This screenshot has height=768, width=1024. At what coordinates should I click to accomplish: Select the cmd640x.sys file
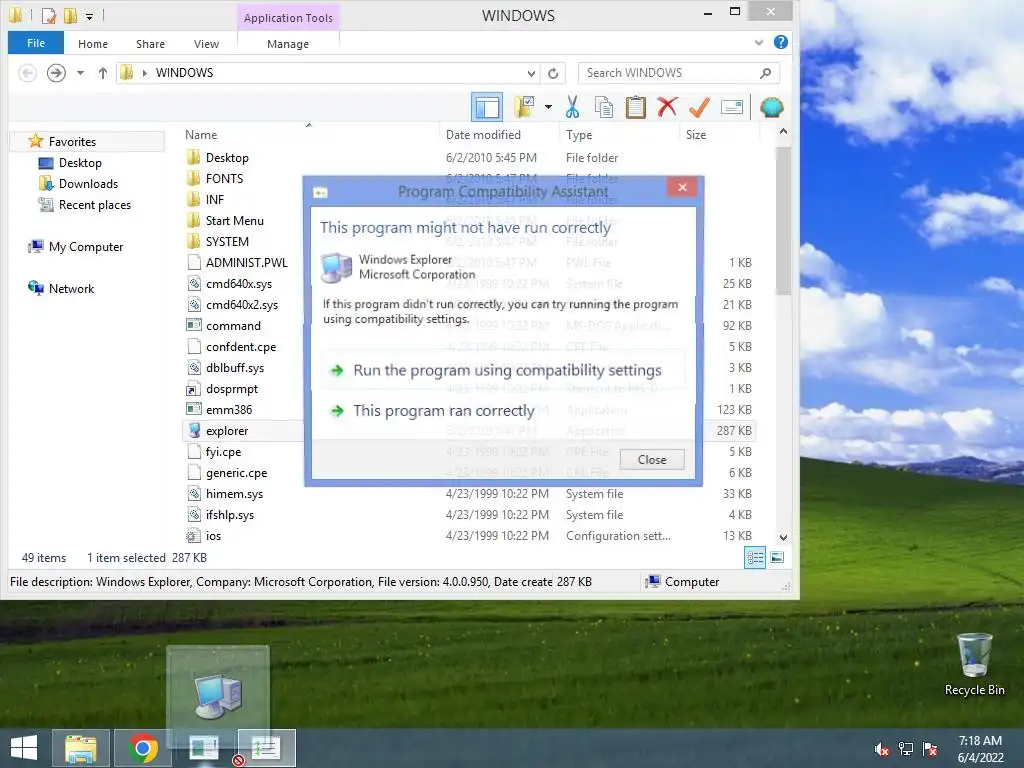pos(238,283)
